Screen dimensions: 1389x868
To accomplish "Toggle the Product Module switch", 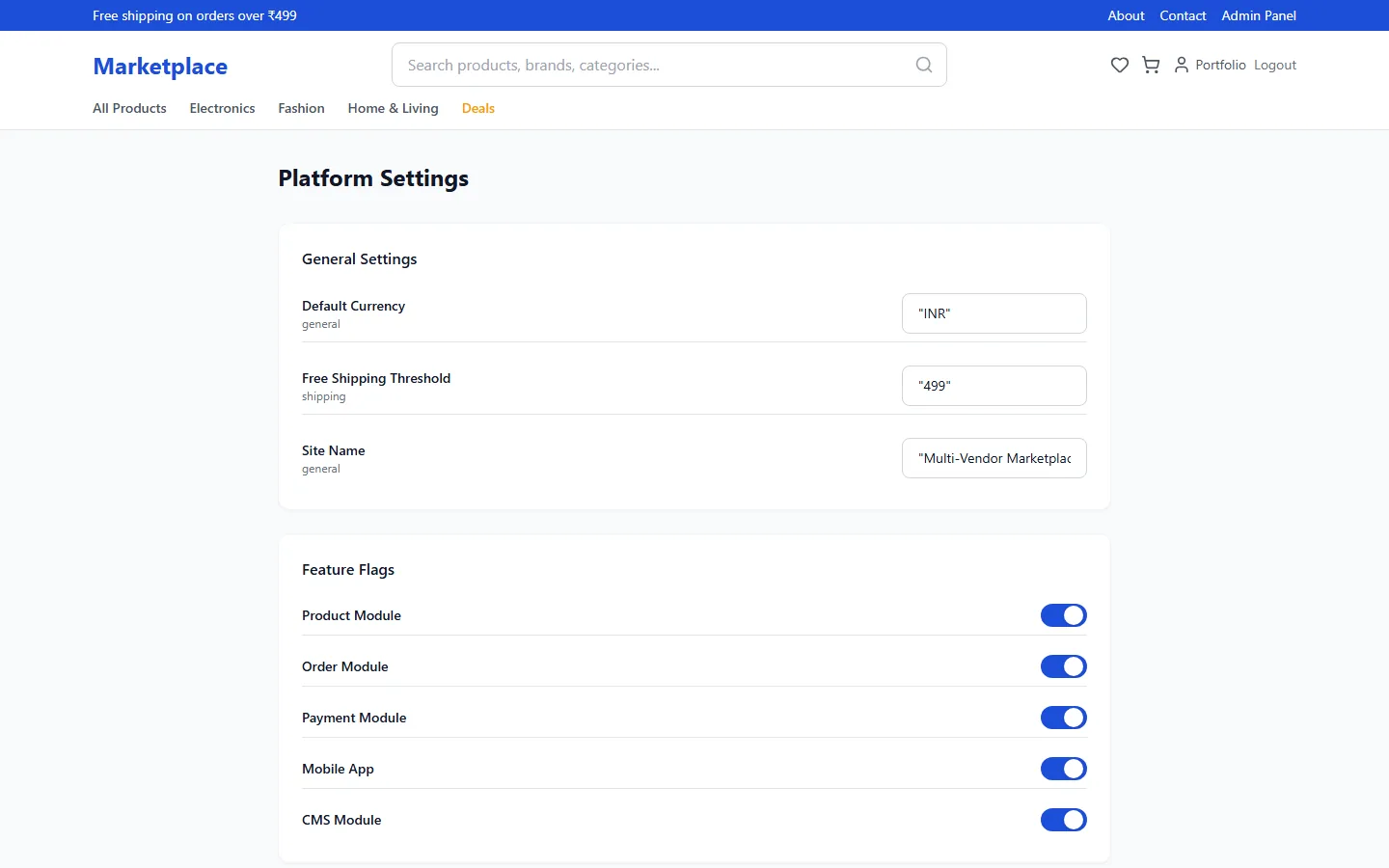I will point(1063,615).
